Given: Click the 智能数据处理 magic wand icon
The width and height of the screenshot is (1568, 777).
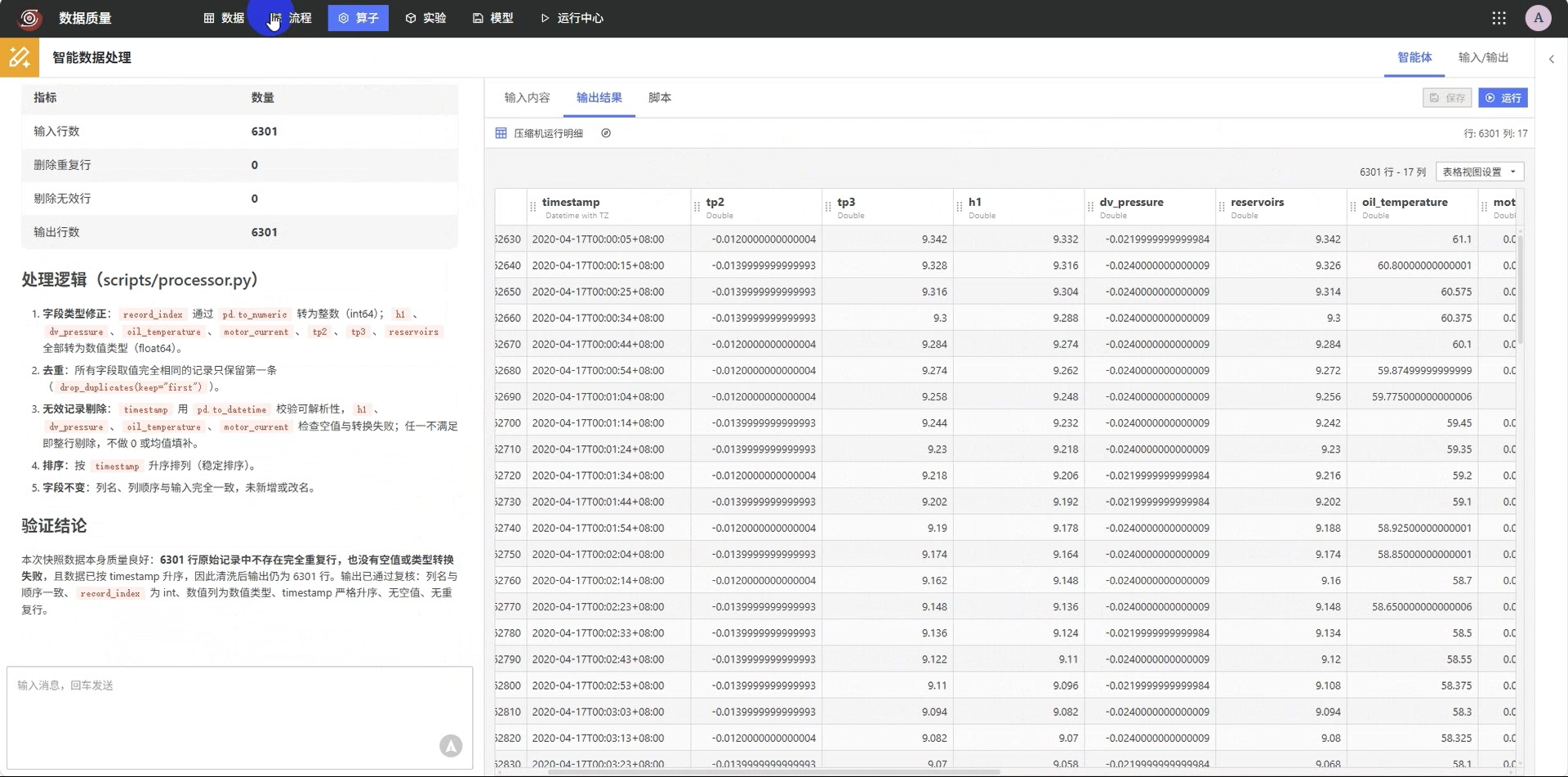Looking at the screenshot, I should click(x=20, y=57).
